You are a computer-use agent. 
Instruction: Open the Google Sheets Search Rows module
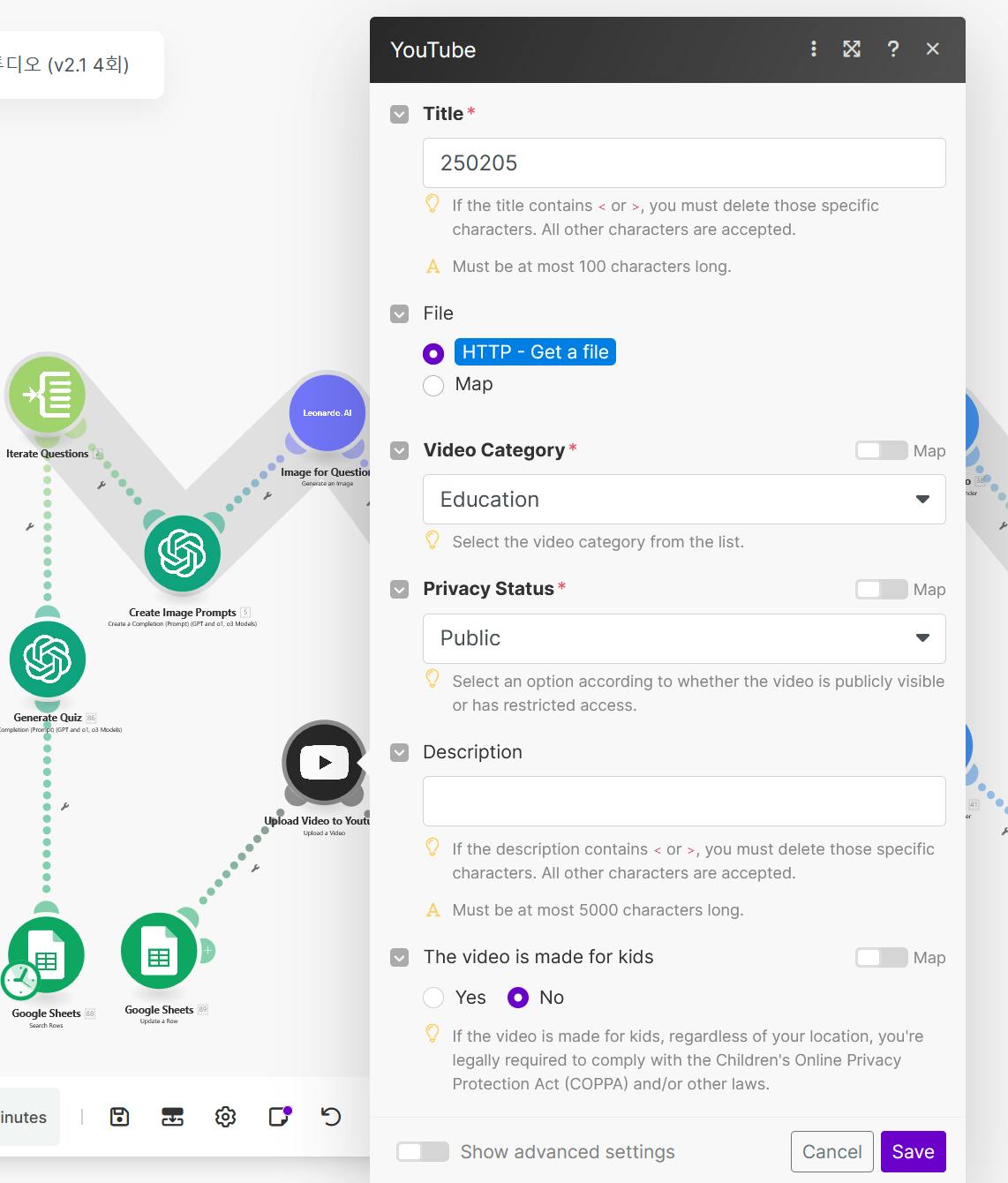tap(47, 955)
